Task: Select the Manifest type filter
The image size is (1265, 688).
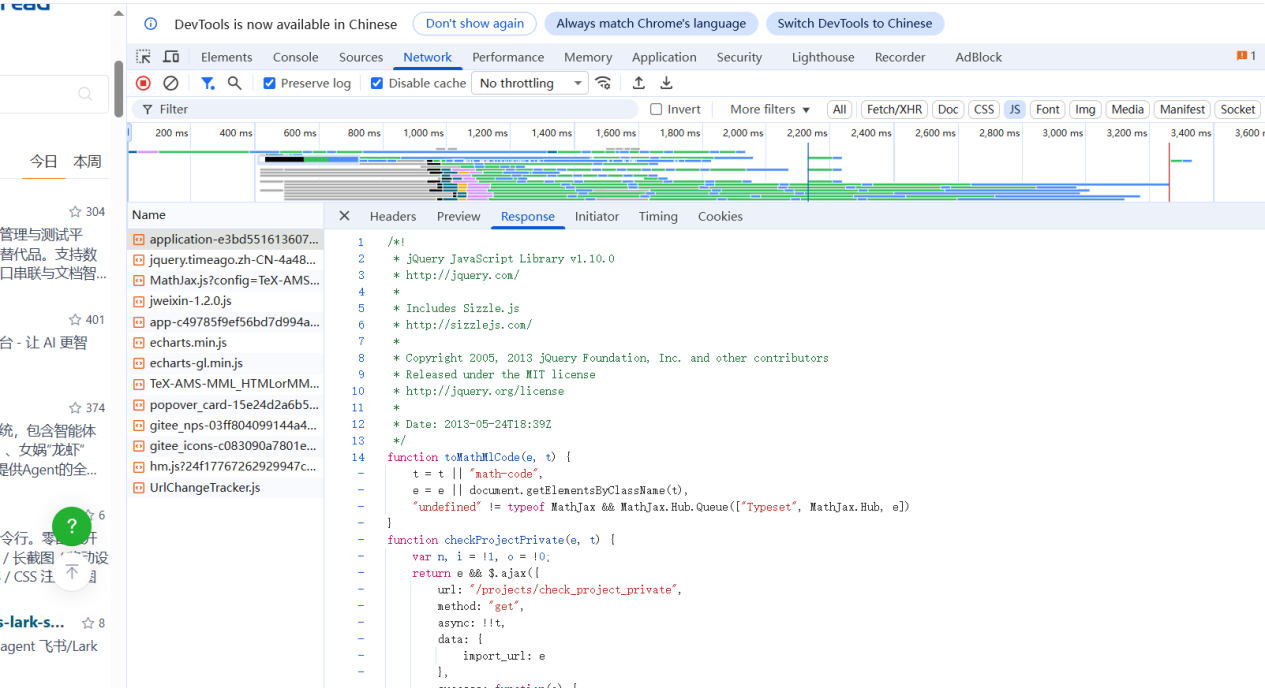Action: coord(1182,109)
